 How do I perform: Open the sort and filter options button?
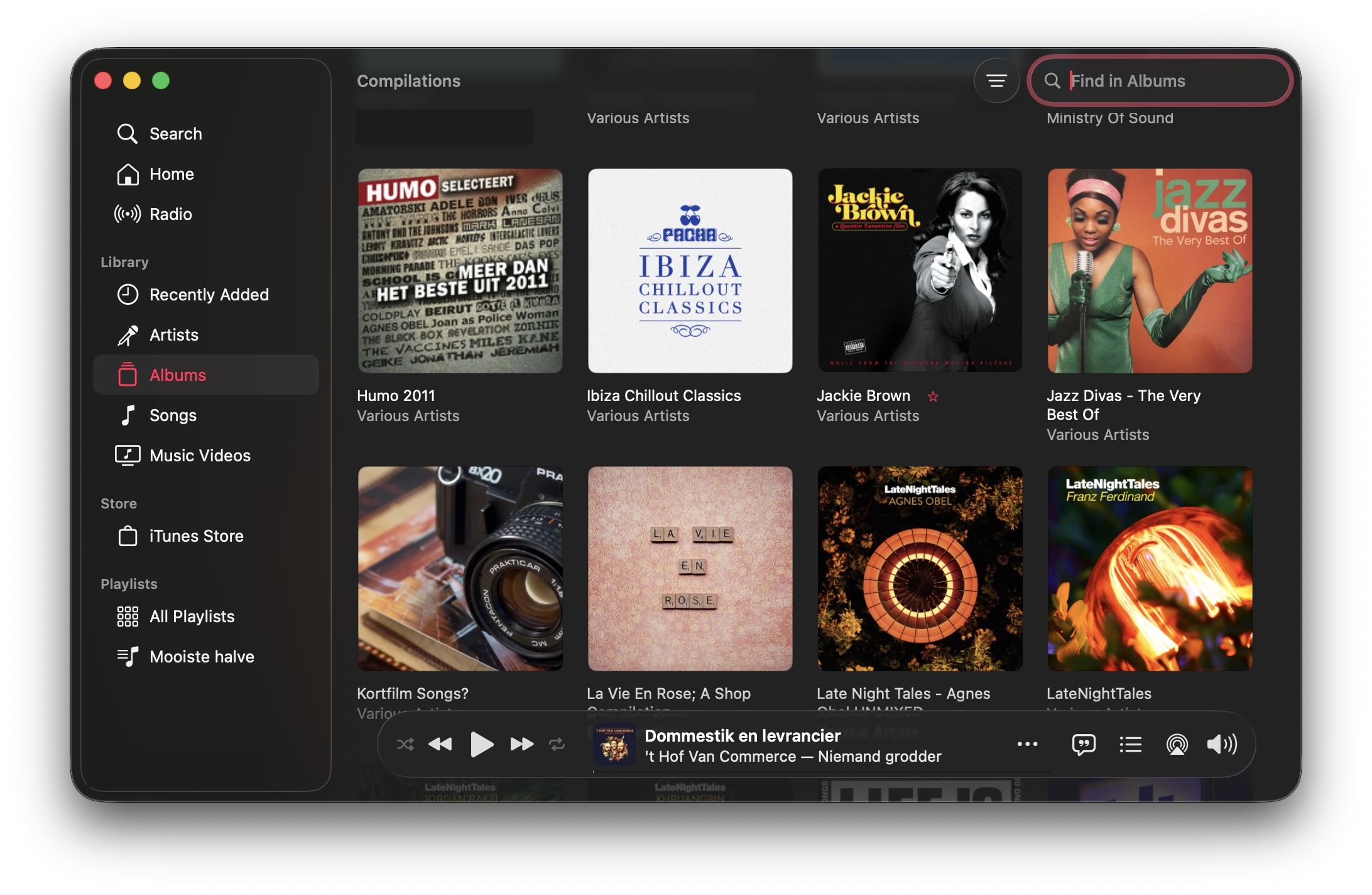coord(996,80)
